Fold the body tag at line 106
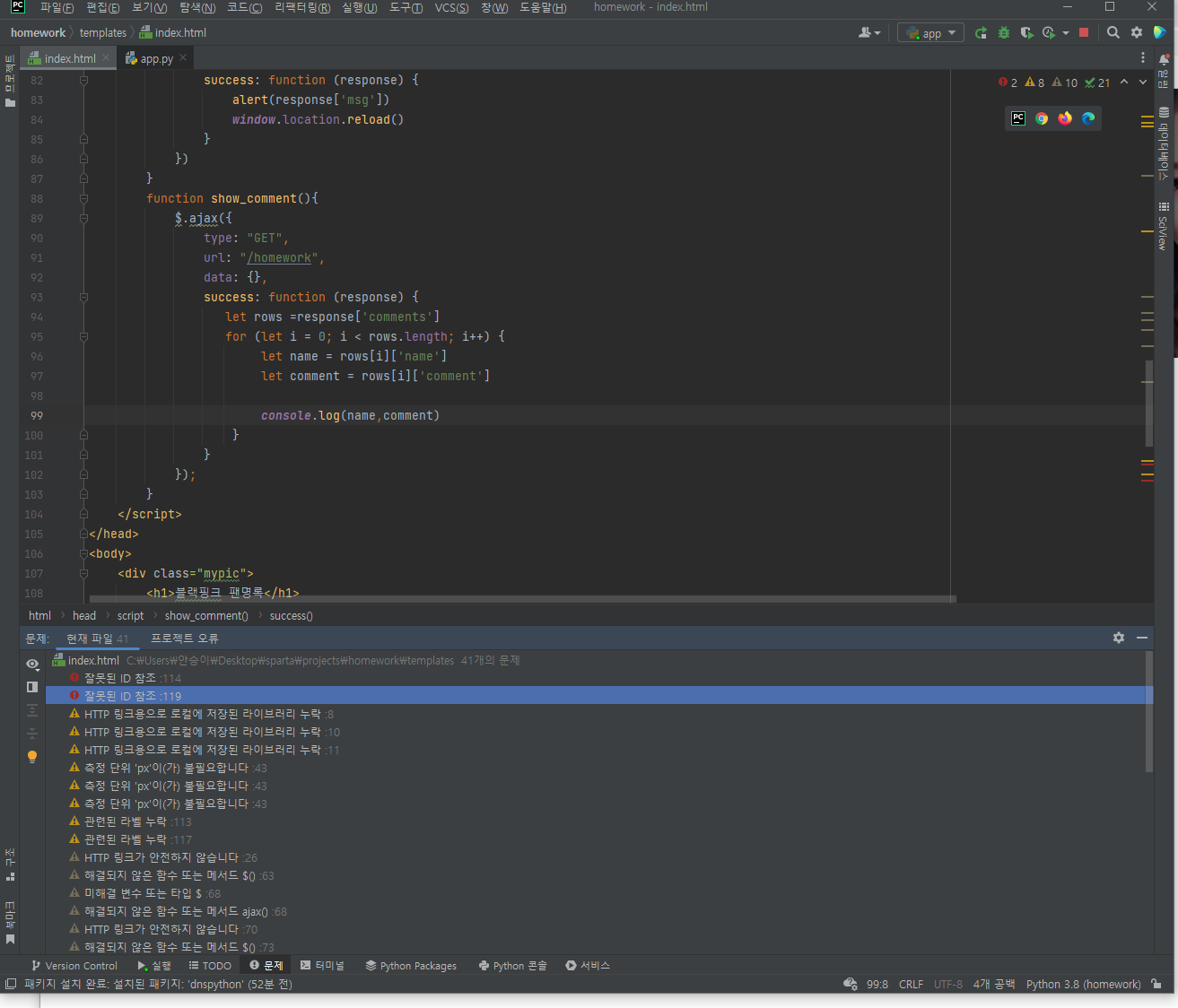 (x=83, y=554)
